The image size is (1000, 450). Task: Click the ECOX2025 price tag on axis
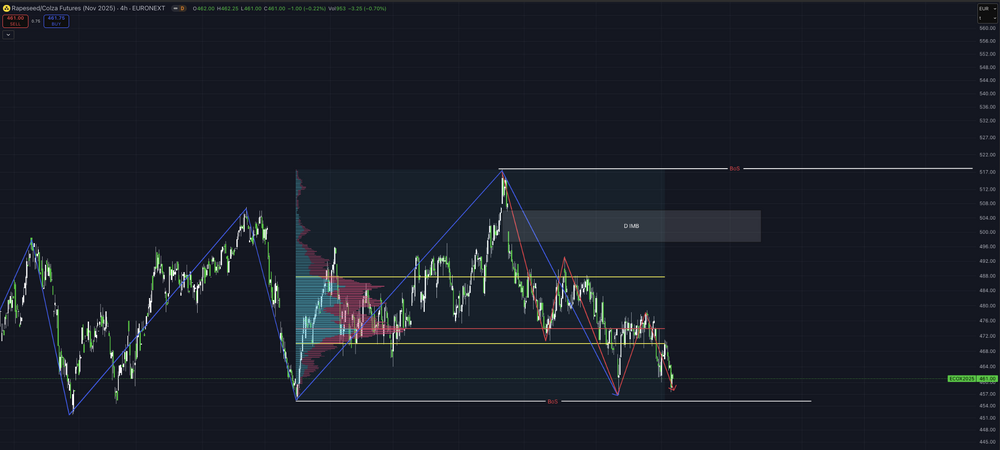pyautogui.click(x=962, y=379)
